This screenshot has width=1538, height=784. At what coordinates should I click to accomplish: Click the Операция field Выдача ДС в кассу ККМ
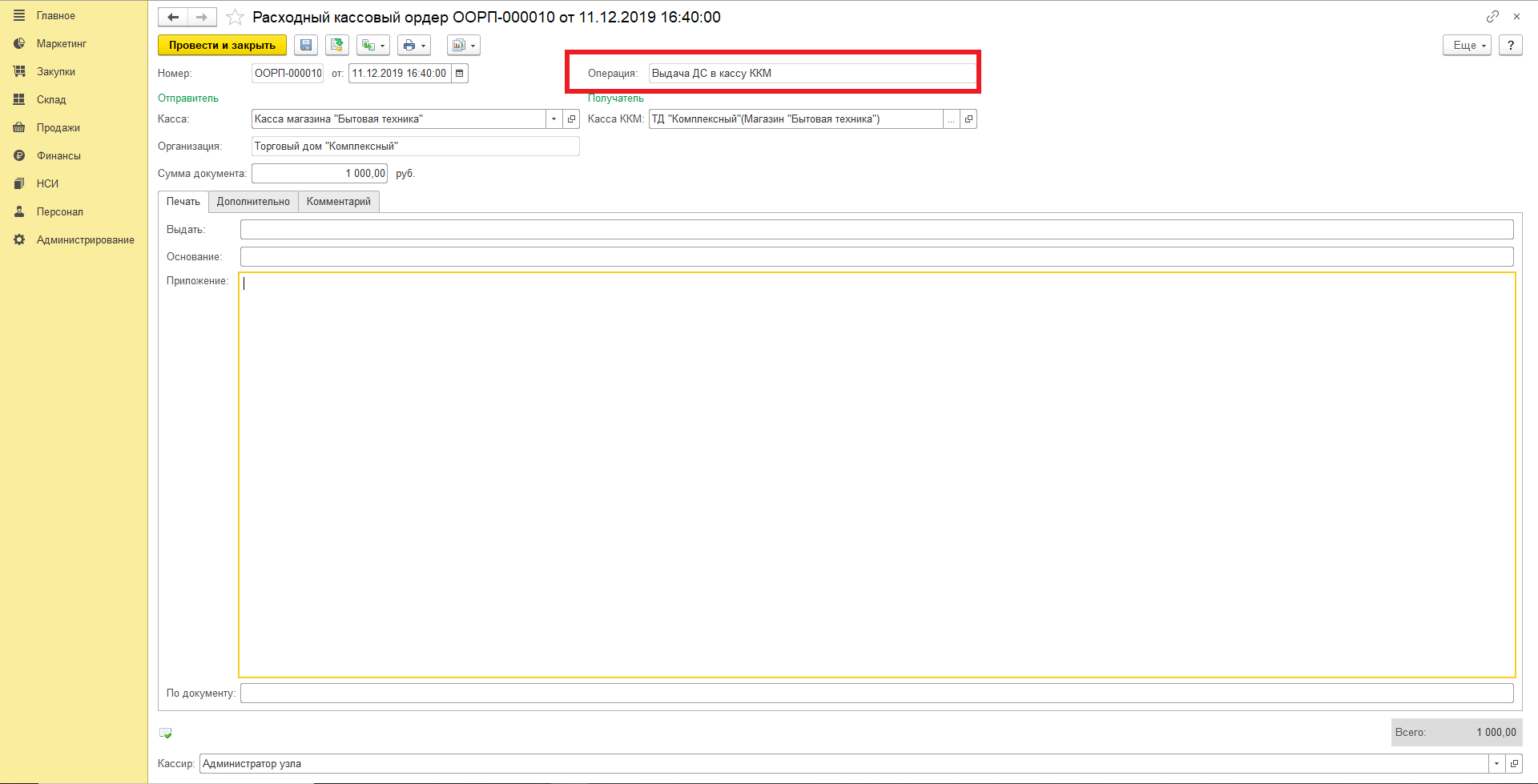point(812,74)
